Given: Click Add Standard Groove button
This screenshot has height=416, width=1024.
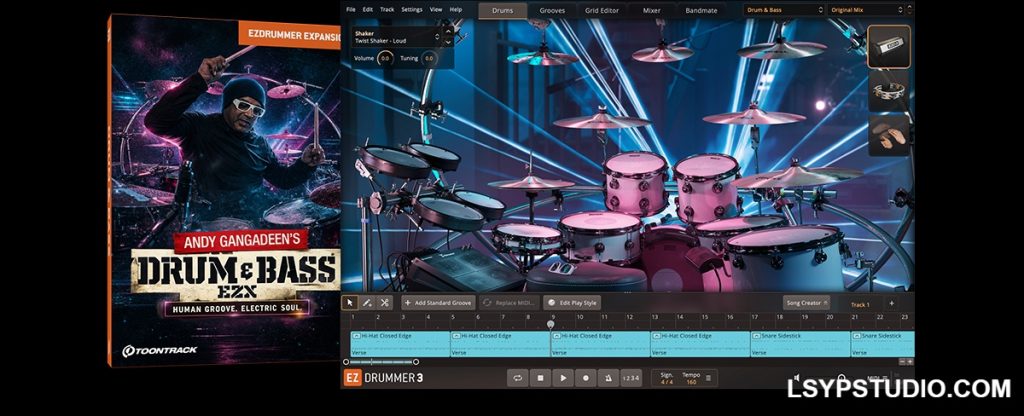Looking at the screenshot, I should click(x=438, y=303).
